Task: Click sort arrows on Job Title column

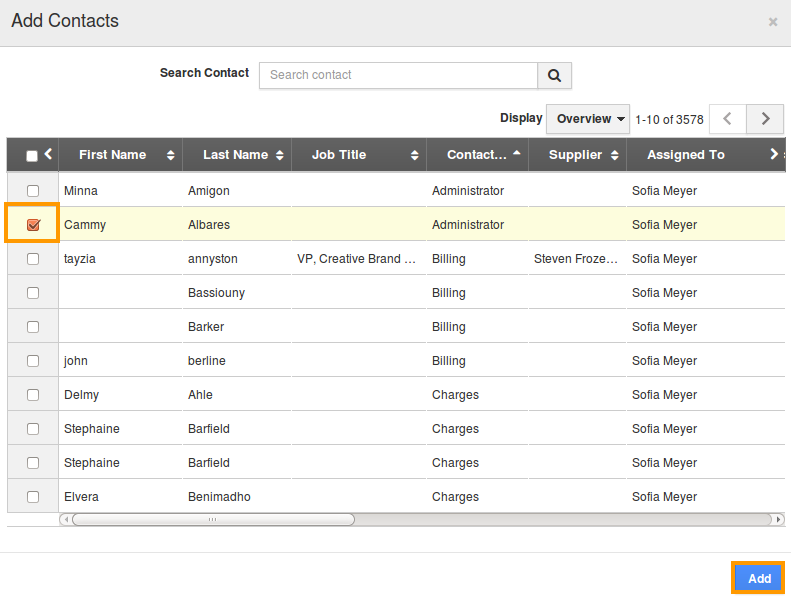Action: (415, 155)
